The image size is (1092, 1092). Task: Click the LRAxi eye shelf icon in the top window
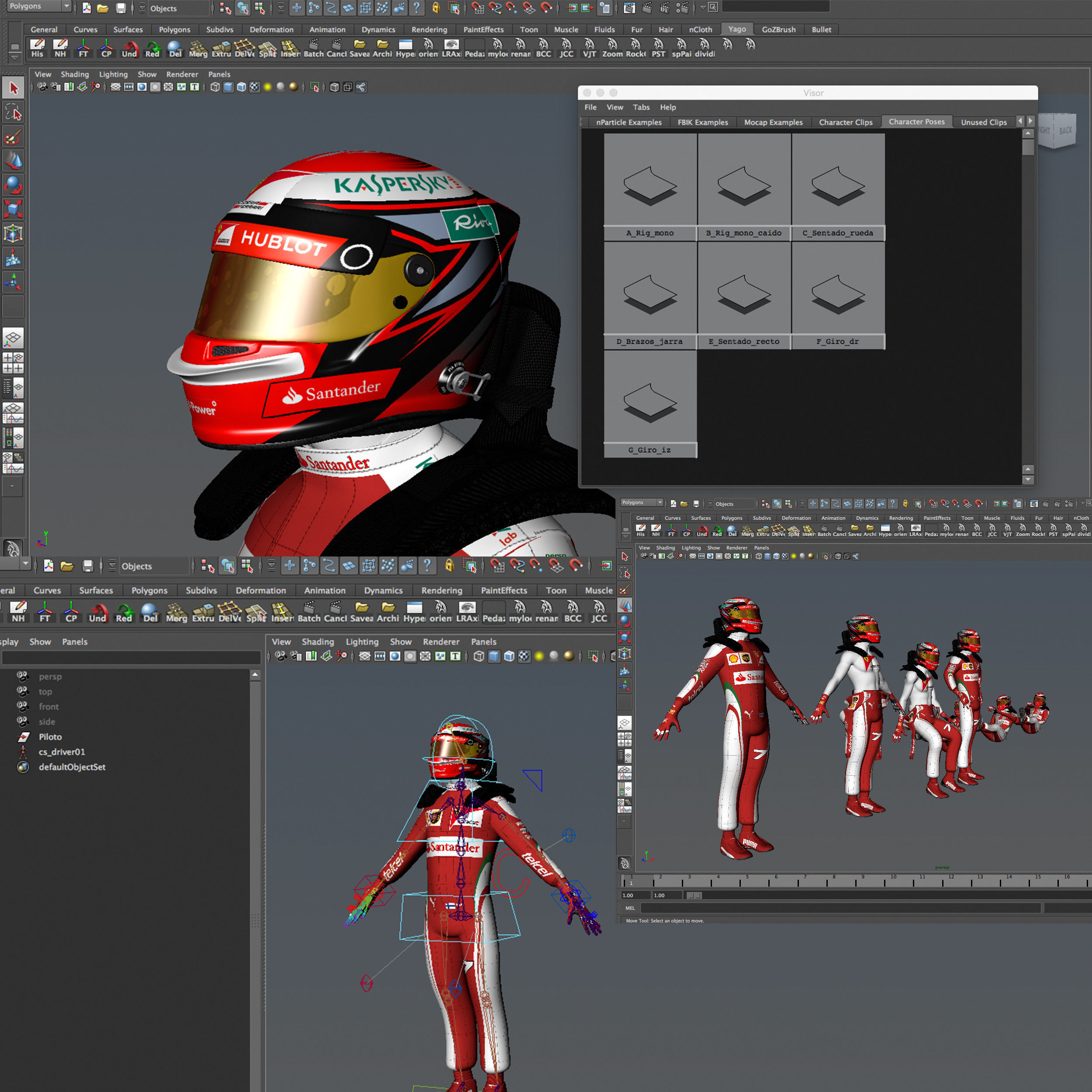pos(451,48)
